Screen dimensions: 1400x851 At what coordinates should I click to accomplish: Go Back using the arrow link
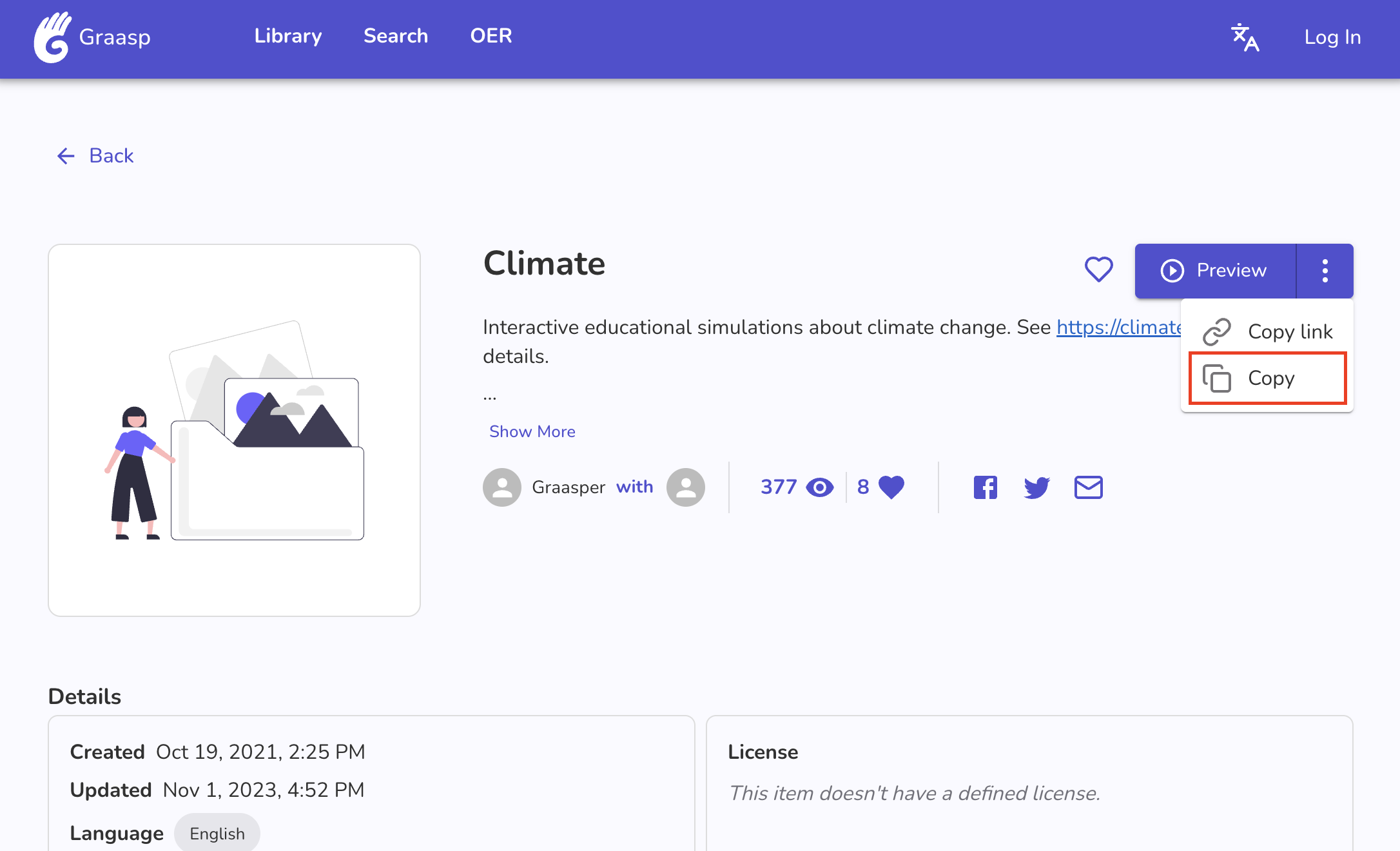pos(95,155)
